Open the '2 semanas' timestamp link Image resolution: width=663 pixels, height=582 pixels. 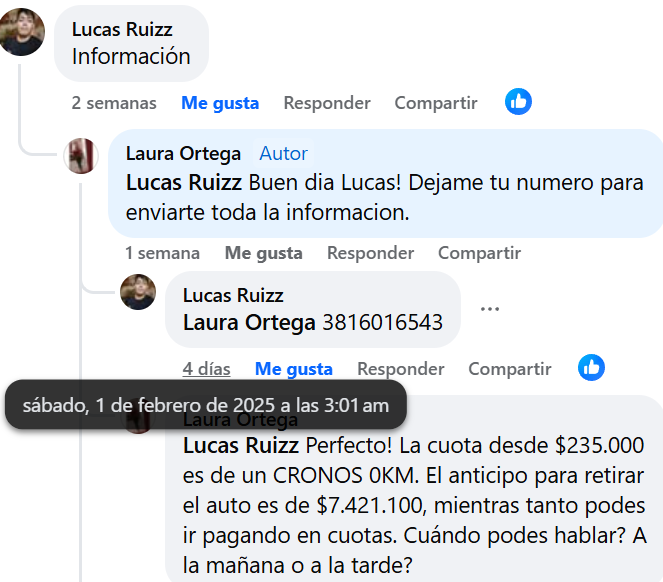coord(114,103)
